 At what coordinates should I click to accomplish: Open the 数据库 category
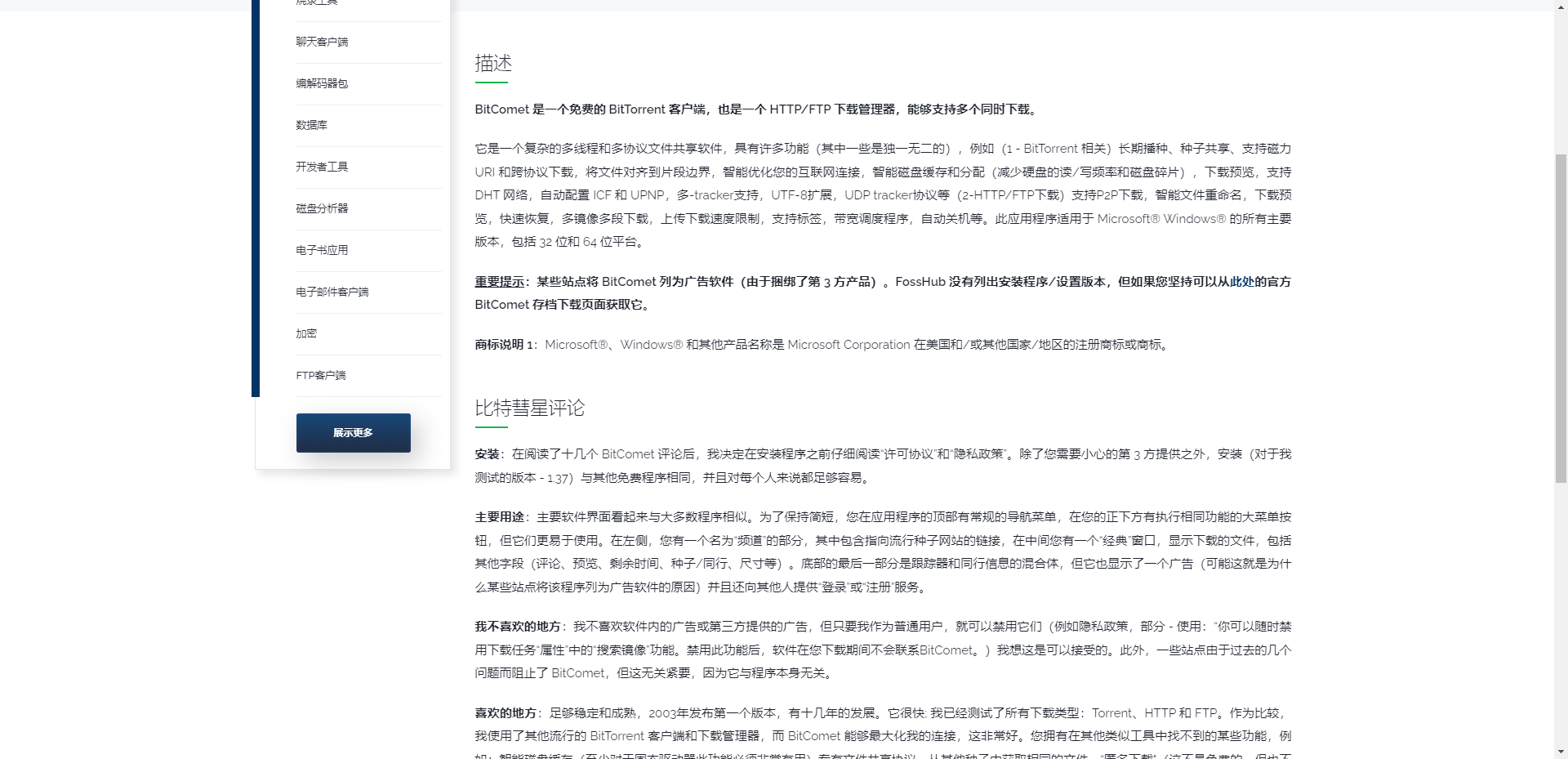click(311, 125)
